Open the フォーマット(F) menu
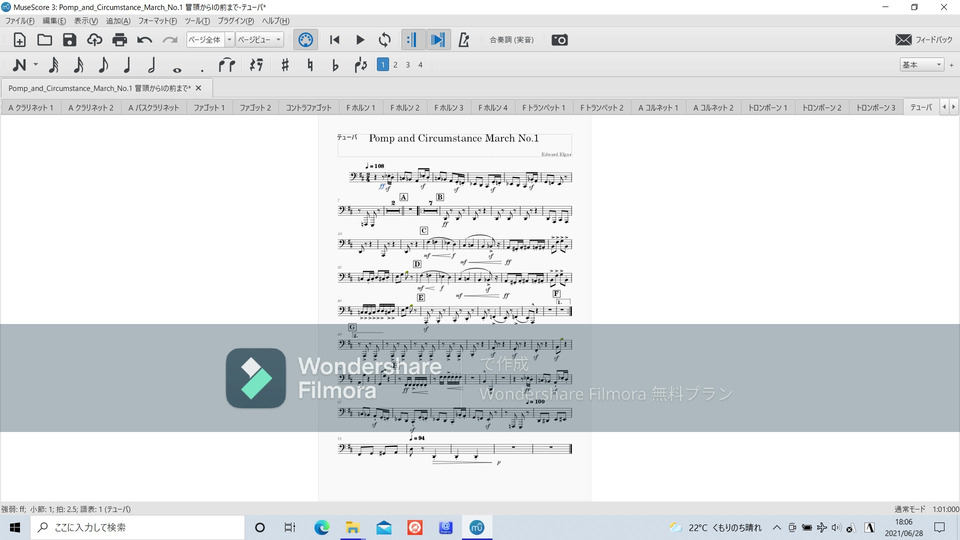 pos(157,21)
